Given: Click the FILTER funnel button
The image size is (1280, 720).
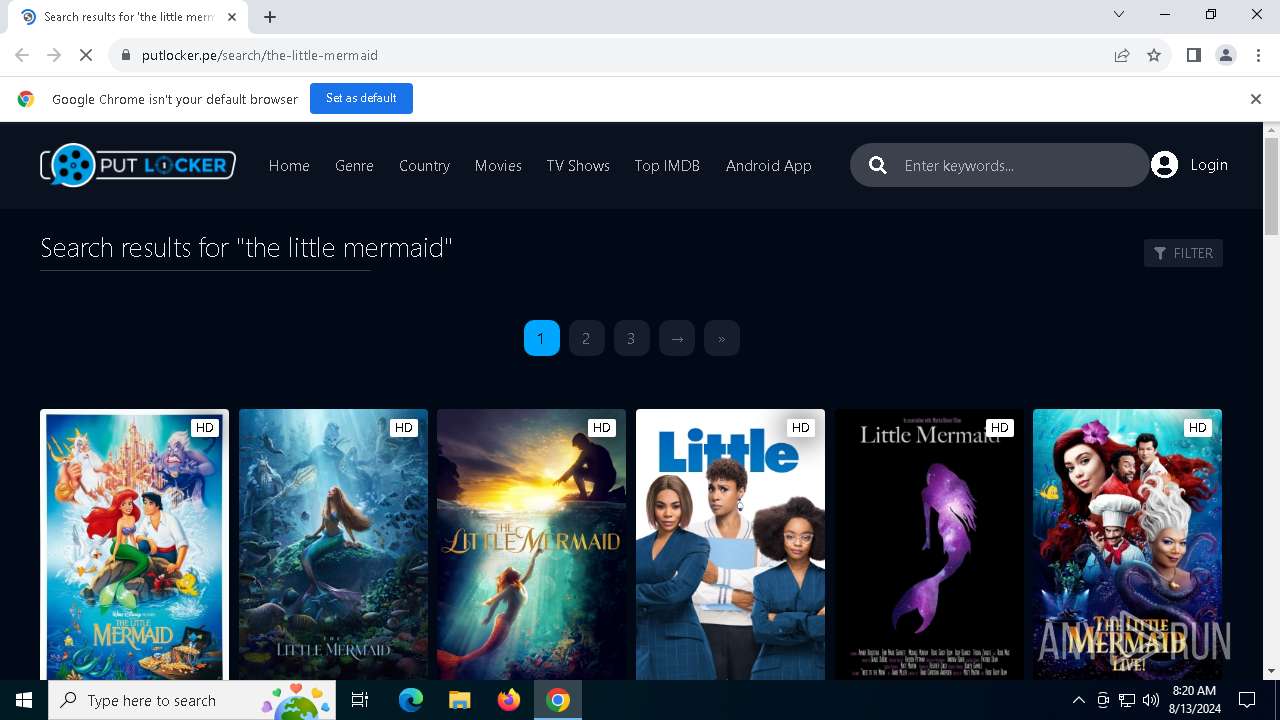Looking at the screenshot, I should pyautogui.click(x=1183, y=253).
